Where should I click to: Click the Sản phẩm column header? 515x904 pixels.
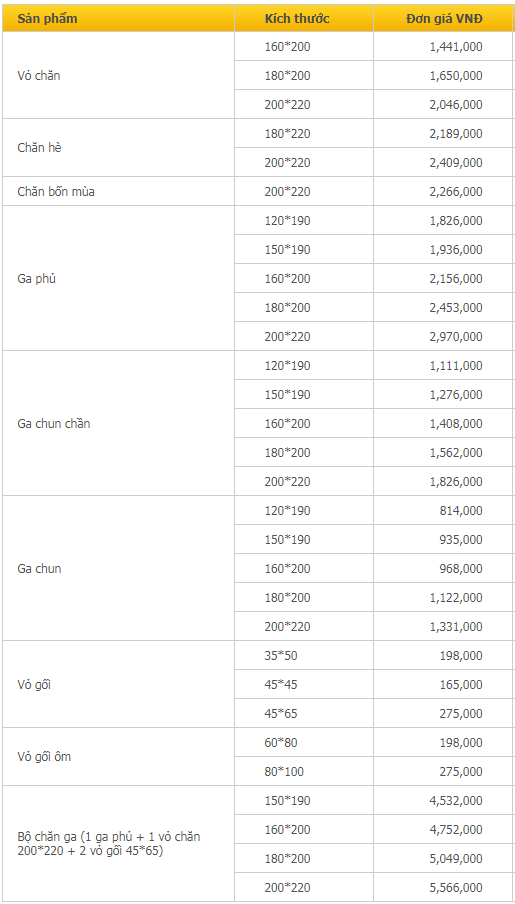[x=119, y=18]
